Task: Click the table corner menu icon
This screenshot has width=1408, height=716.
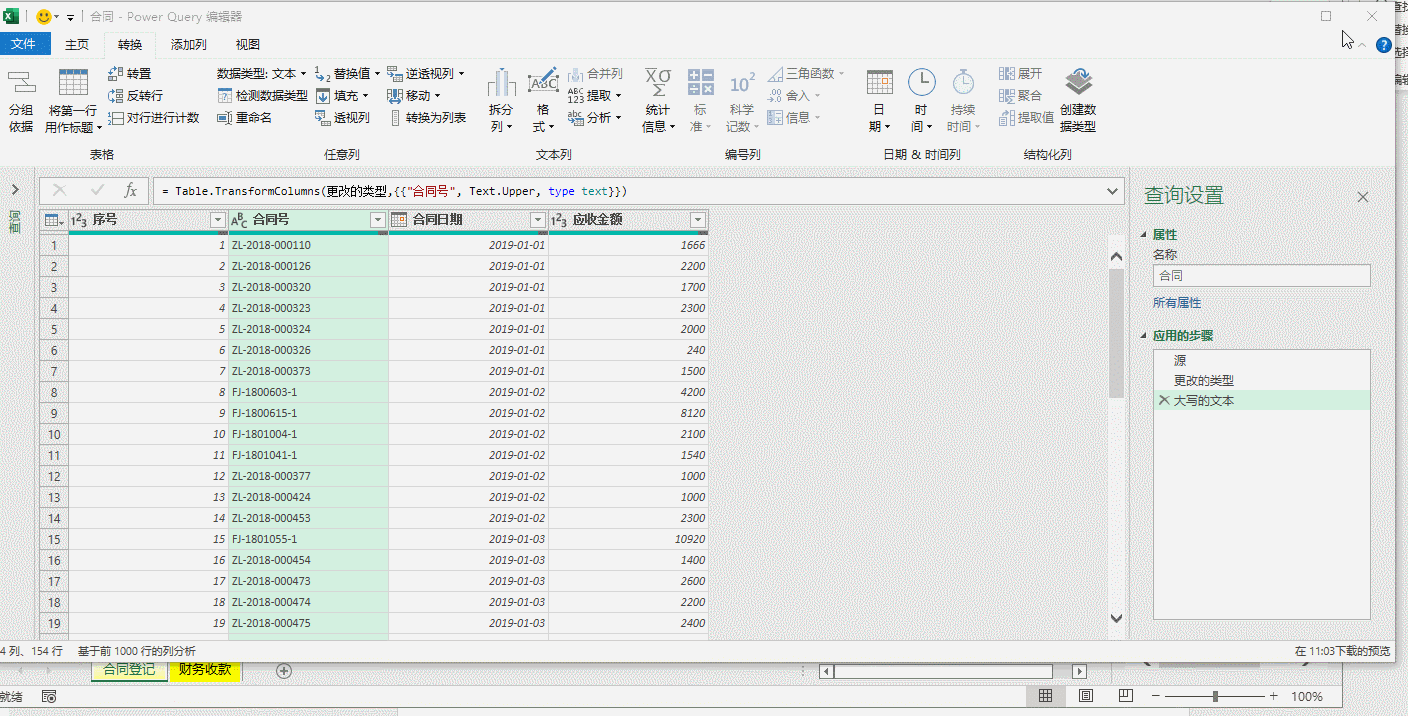Action: (x=54, y=220)
